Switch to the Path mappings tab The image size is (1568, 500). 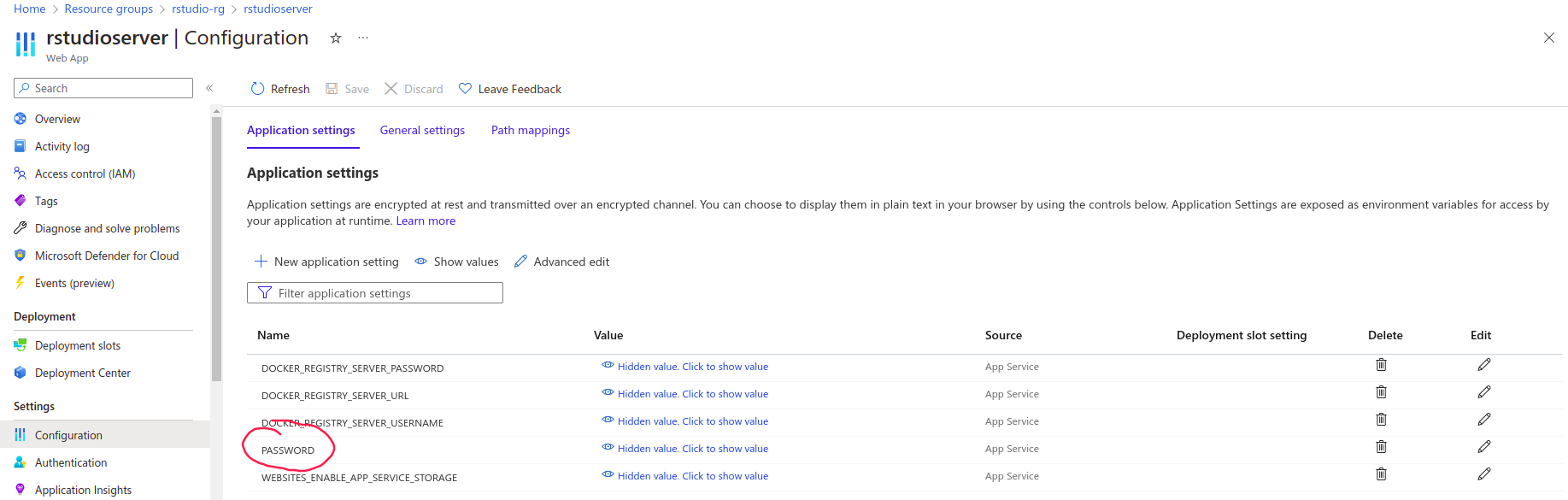click(x=531, y=130)
